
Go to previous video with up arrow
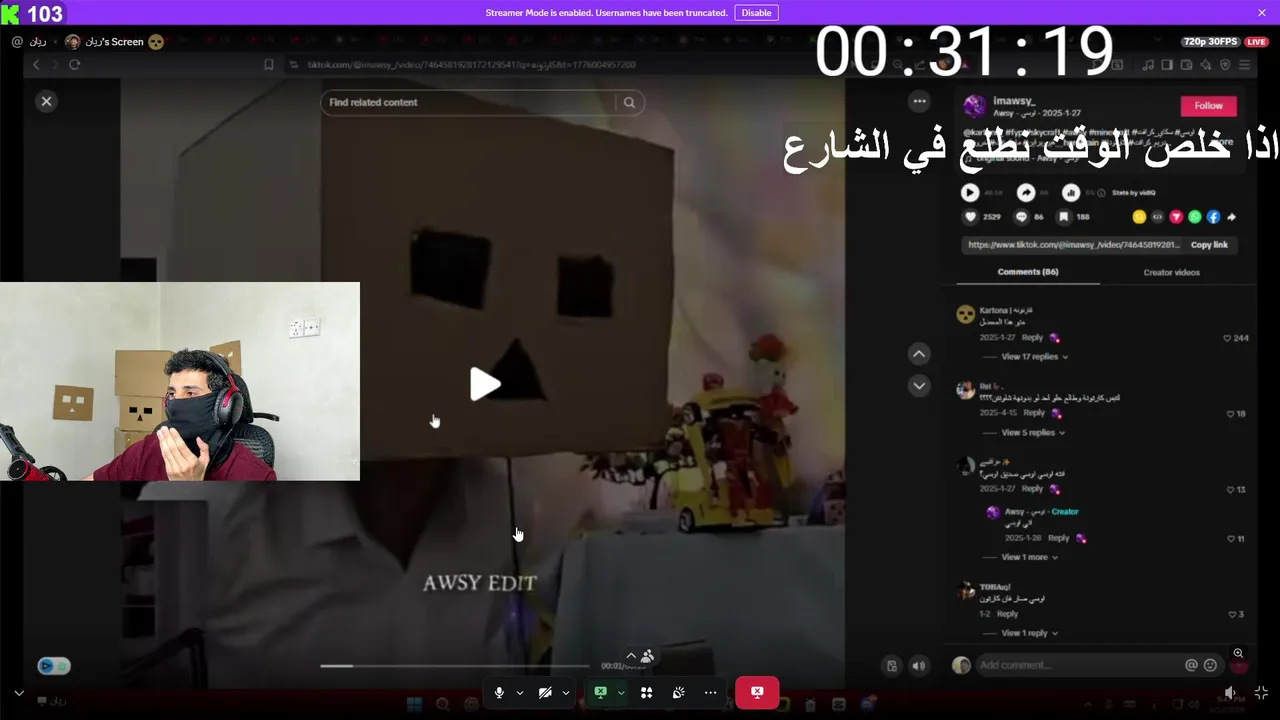[x=919, y=354]
